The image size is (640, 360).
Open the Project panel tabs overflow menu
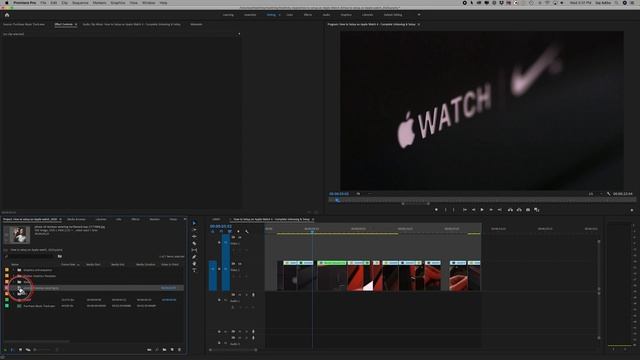tap(185, 220)
